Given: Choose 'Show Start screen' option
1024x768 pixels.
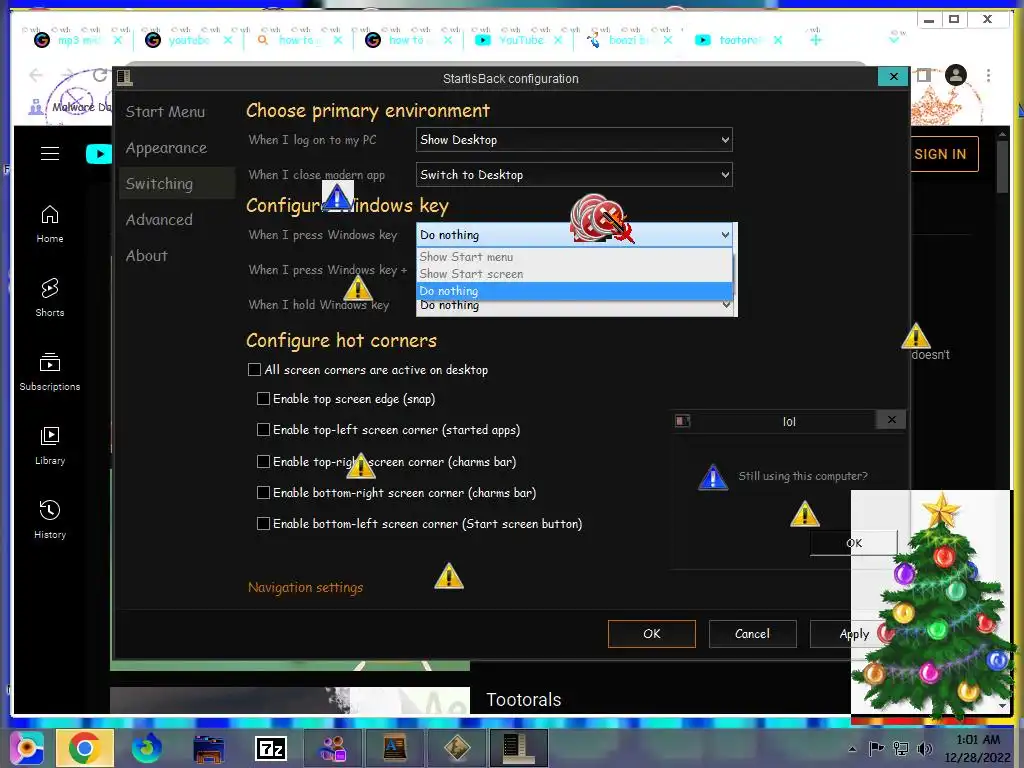Looking at the screenshot, I should pos(574,274).
